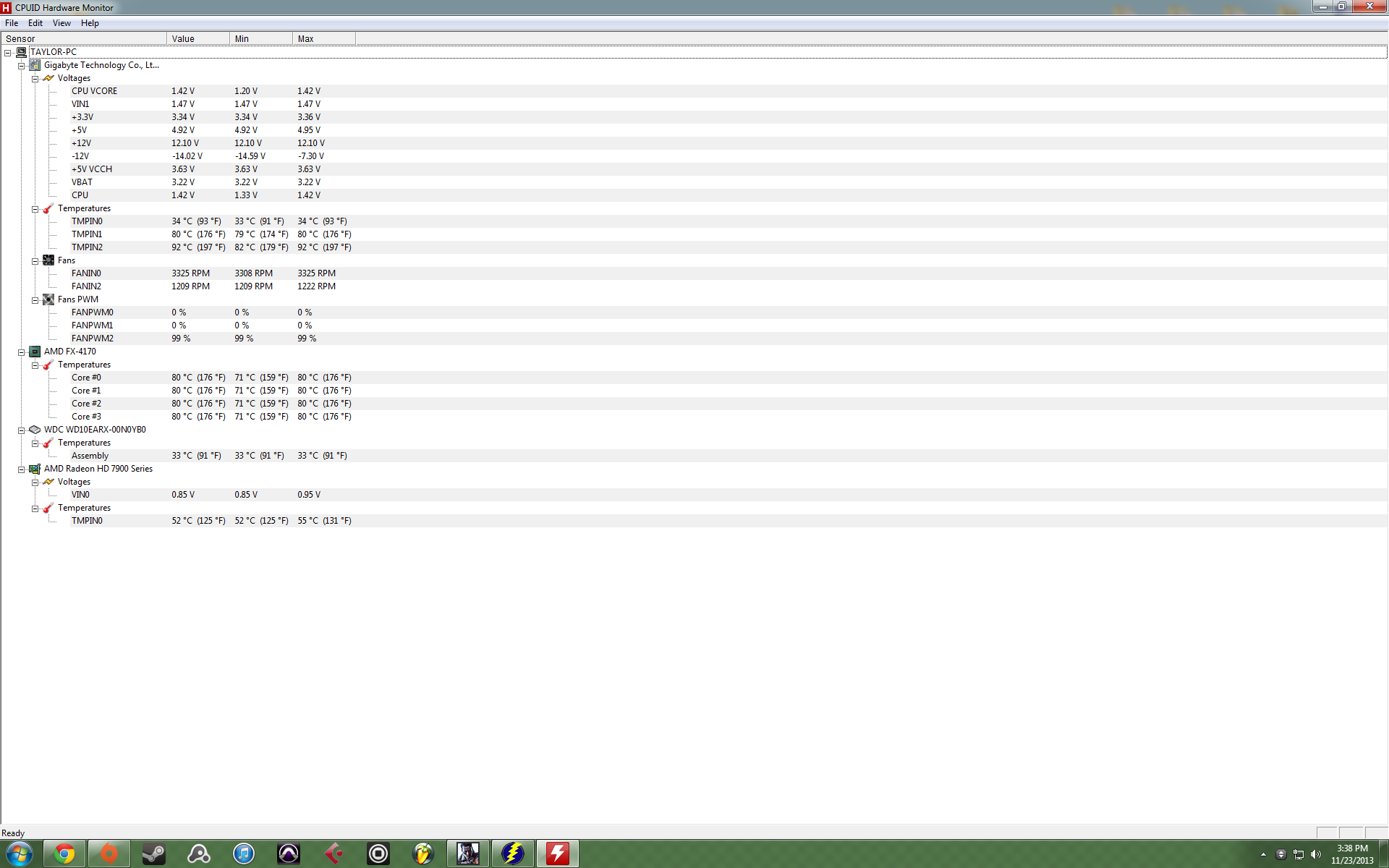Open the Windows Start menu

(20, 854)
